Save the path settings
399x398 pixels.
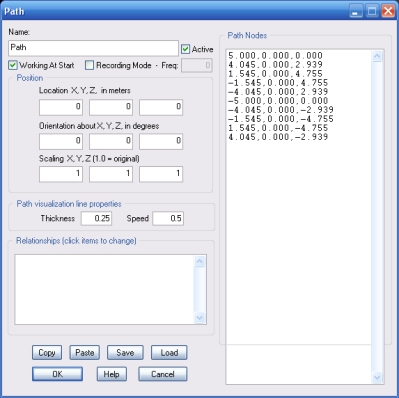125,352
